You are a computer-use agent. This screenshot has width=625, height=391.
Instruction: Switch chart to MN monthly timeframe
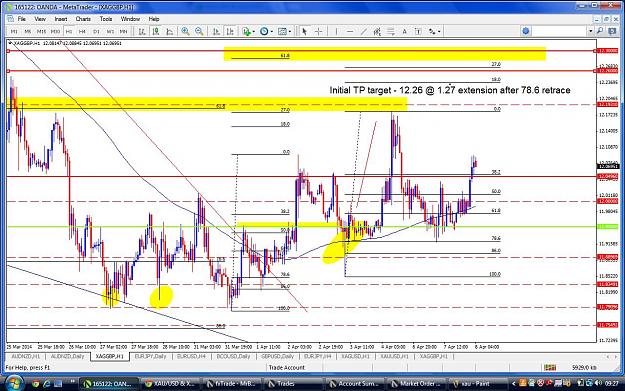click(x=124, y=31)
